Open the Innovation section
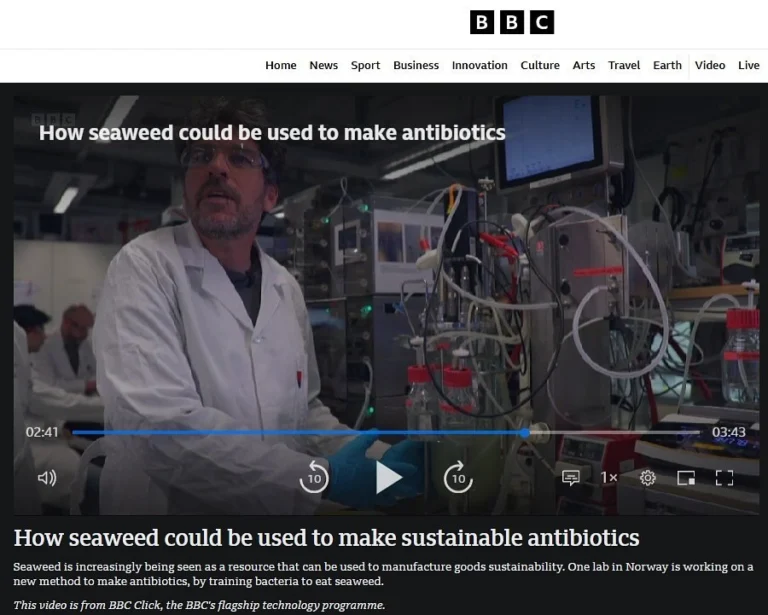This screenshot has height=615, width=768. [x=479, y=65]
